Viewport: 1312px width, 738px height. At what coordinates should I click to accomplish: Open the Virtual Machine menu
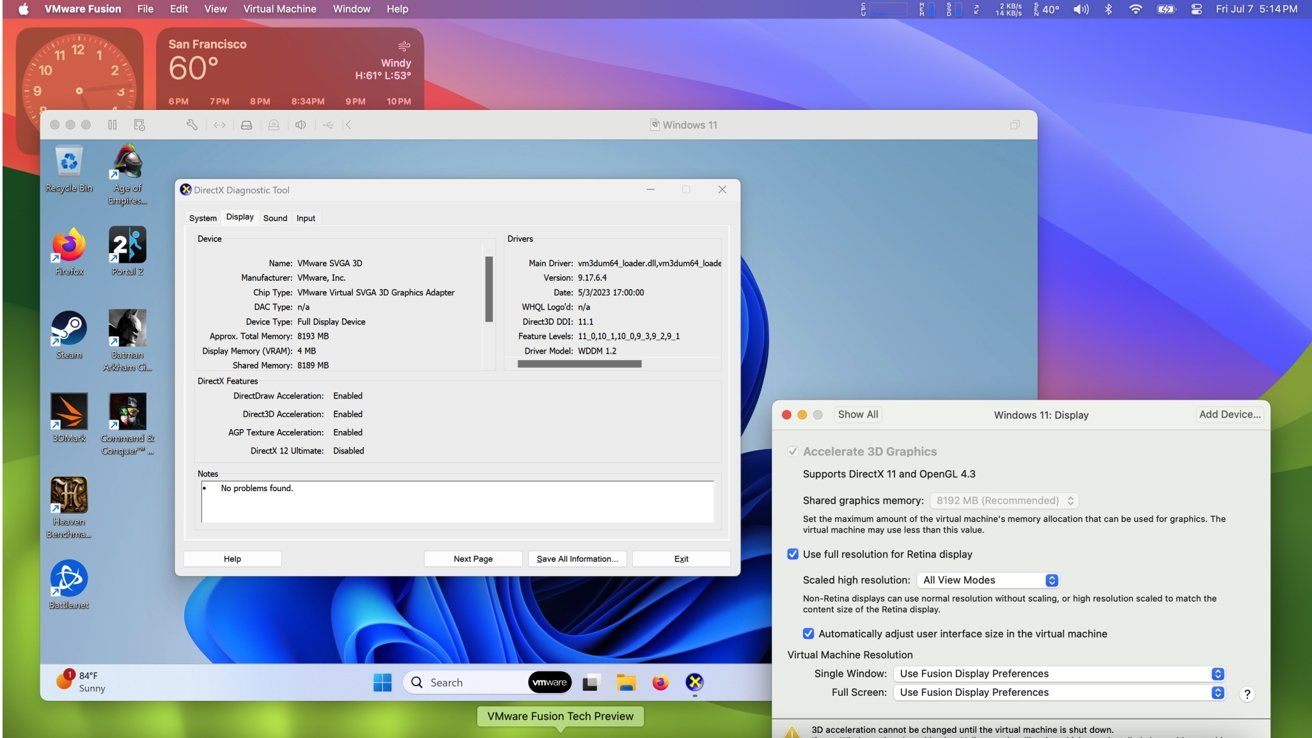279,9
